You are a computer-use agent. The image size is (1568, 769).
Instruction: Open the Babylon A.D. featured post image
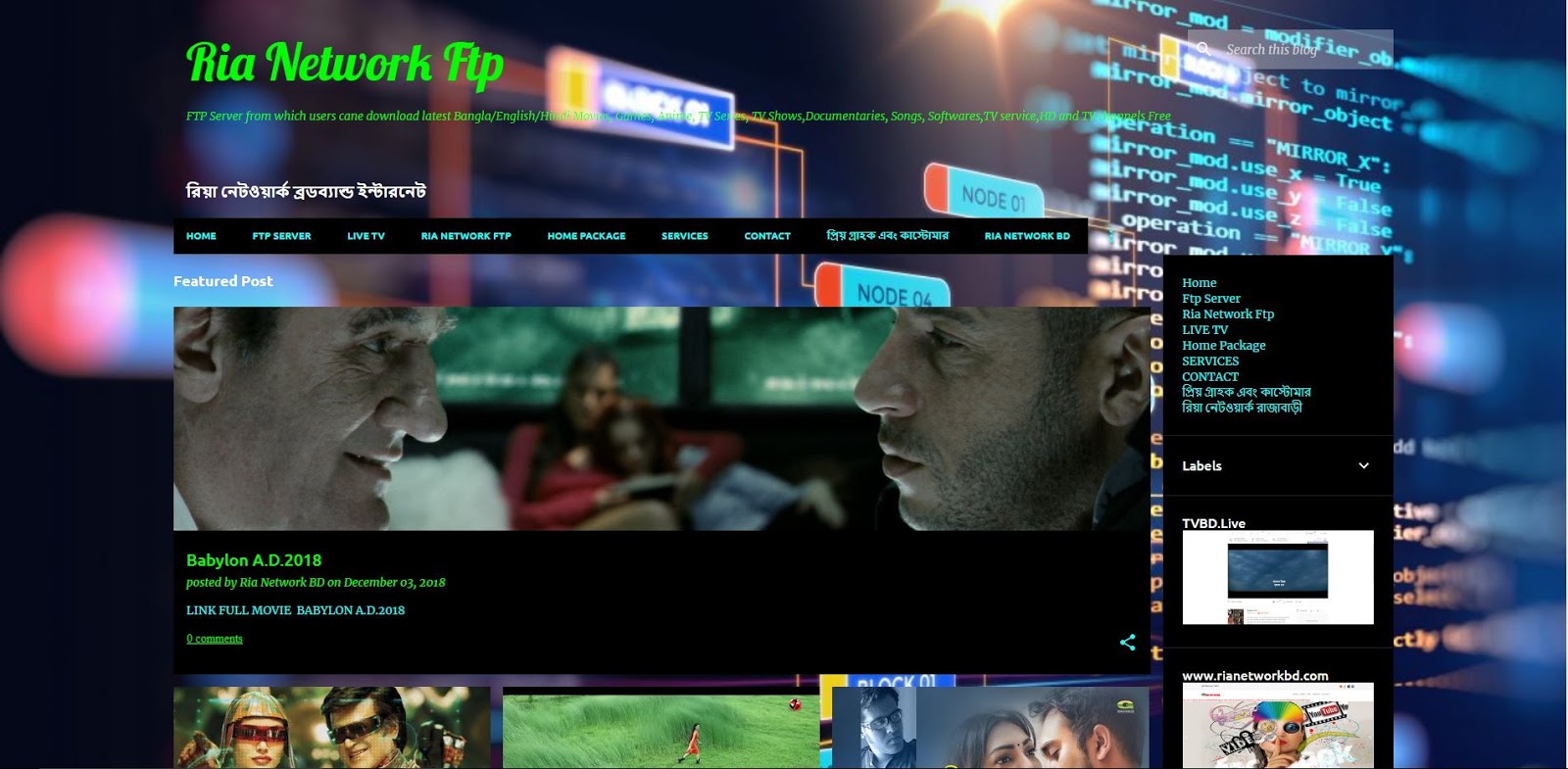coord(661,419)
